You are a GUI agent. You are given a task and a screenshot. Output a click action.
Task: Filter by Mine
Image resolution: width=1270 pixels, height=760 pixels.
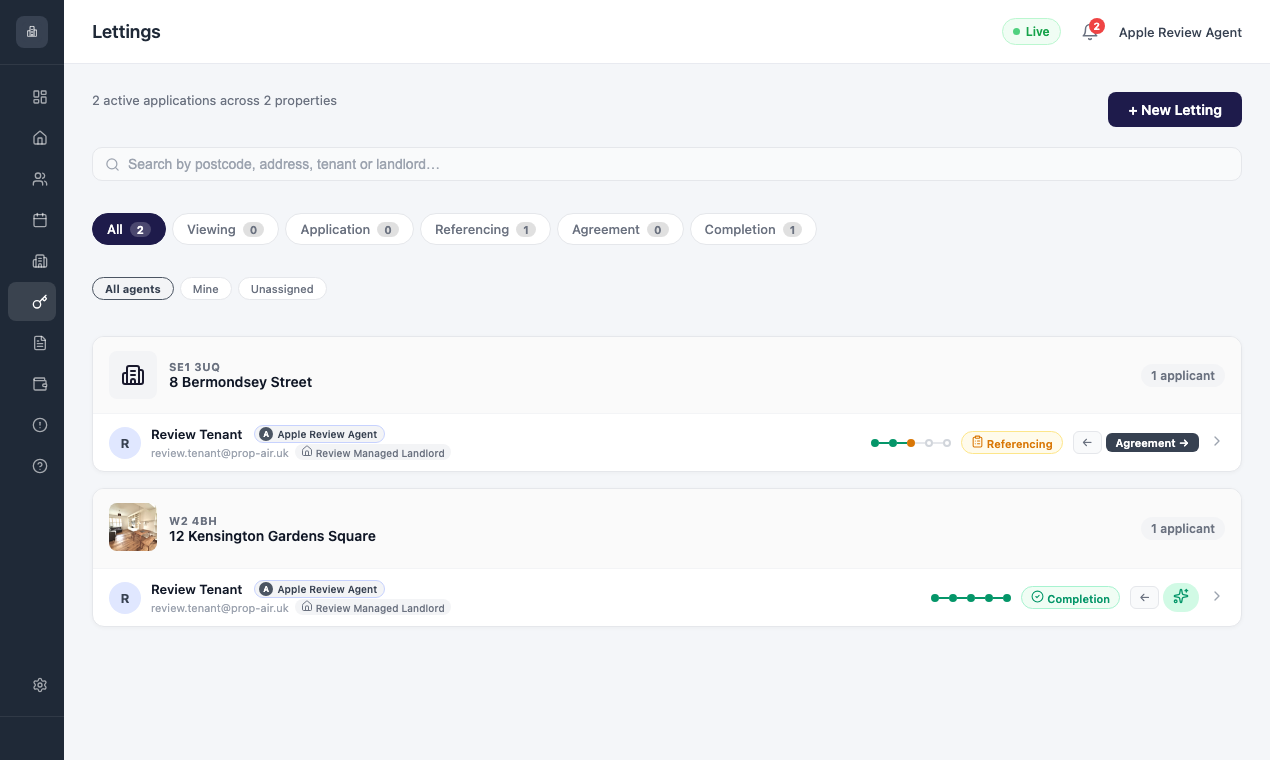pyautogui.click(x=205, y=289)
